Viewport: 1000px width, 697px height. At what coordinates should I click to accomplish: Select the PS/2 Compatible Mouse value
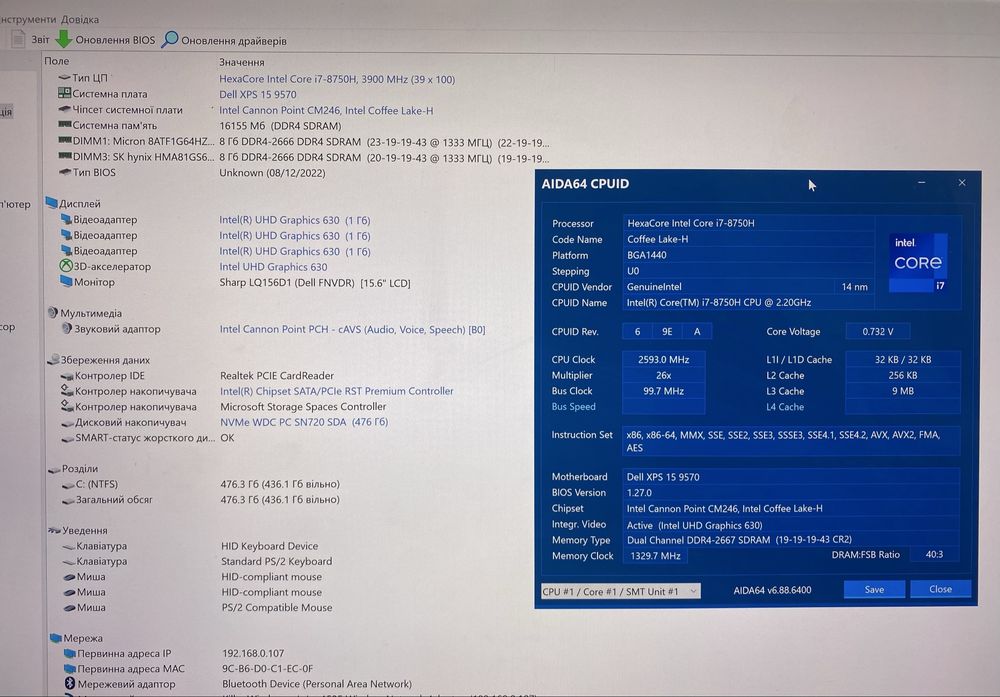coord(276,608)
